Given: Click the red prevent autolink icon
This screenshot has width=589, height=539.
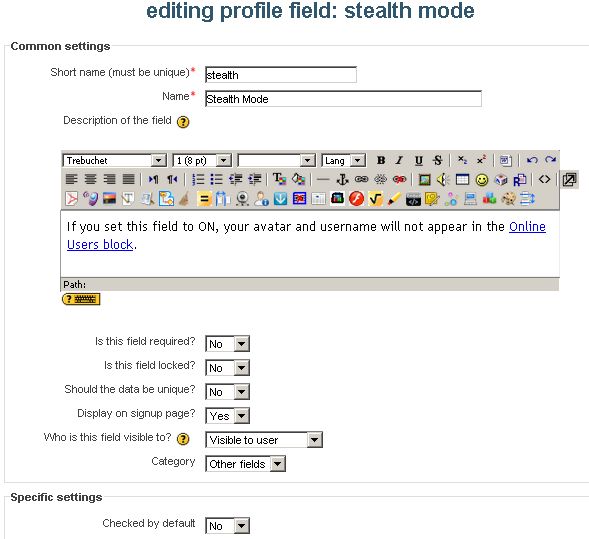Looking at the screenshot, I should (x=399, y=180).
